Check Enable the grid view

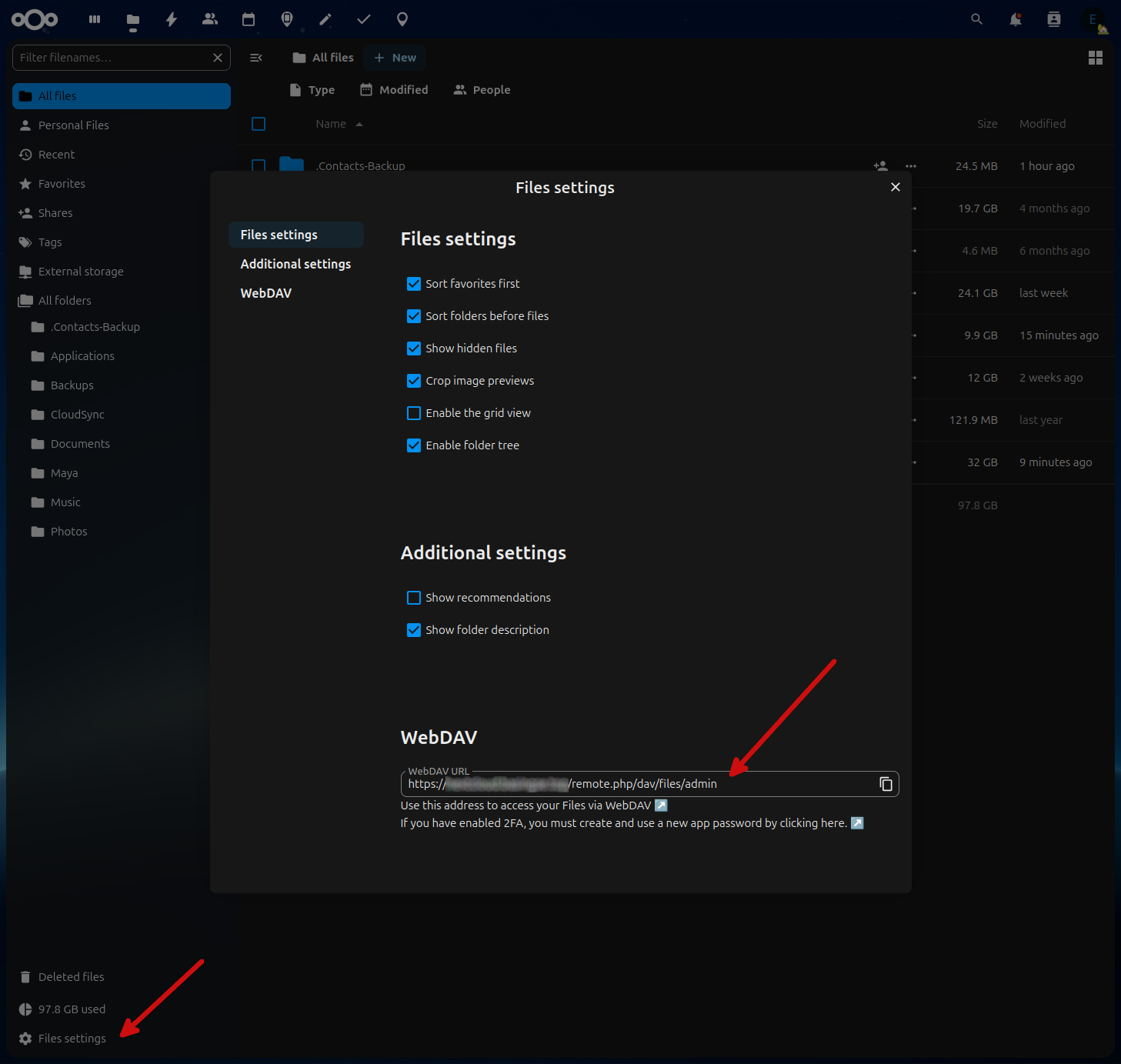[414, 413]
